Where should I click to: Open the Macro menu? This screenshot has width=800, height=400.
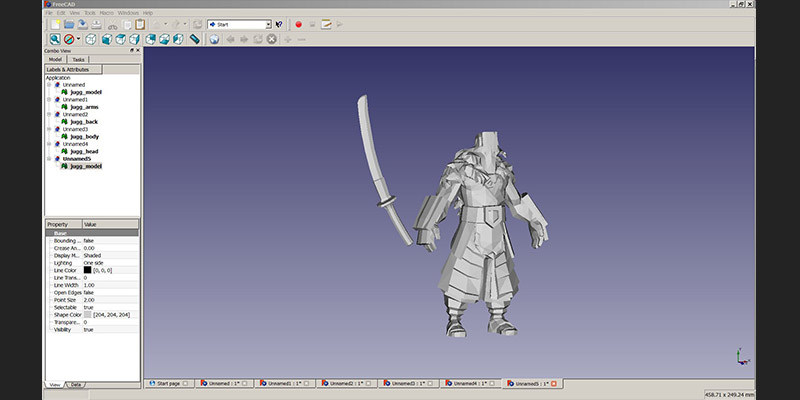pyautogui.click(x=106, y=12)
